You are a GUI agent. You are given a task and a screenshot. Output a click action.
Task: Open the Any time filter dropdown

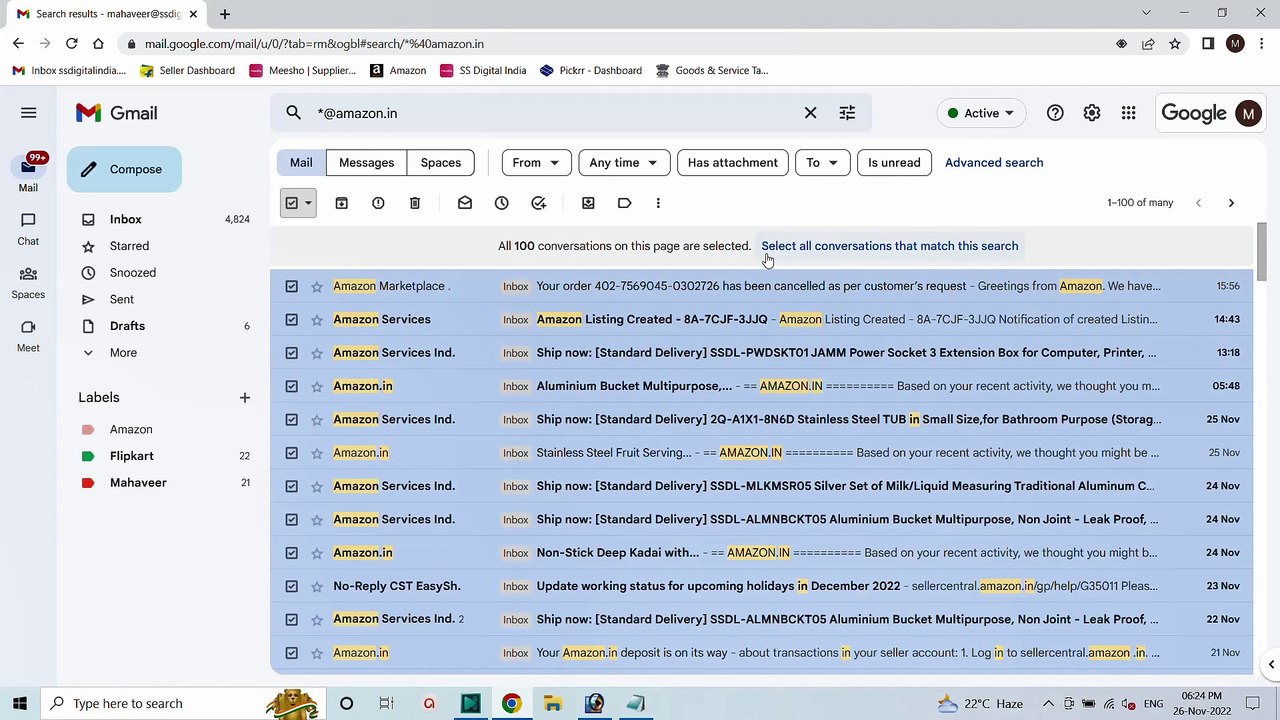[x=623, y=163]
